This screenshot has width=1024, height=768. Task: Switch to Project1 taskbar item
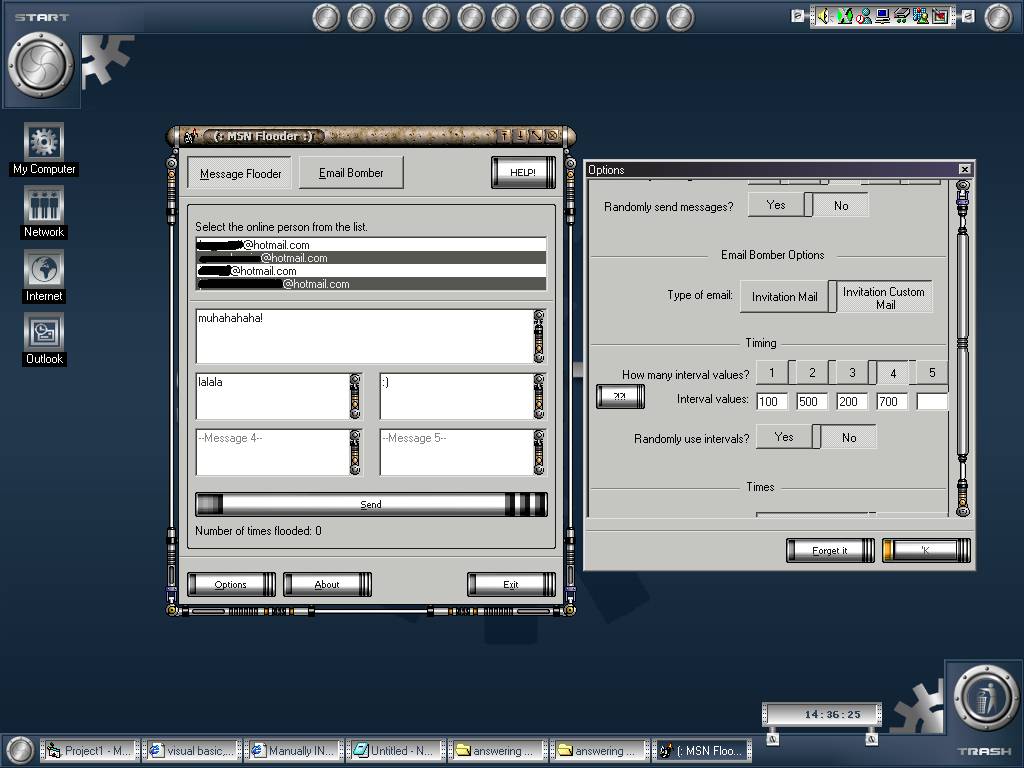90,751
